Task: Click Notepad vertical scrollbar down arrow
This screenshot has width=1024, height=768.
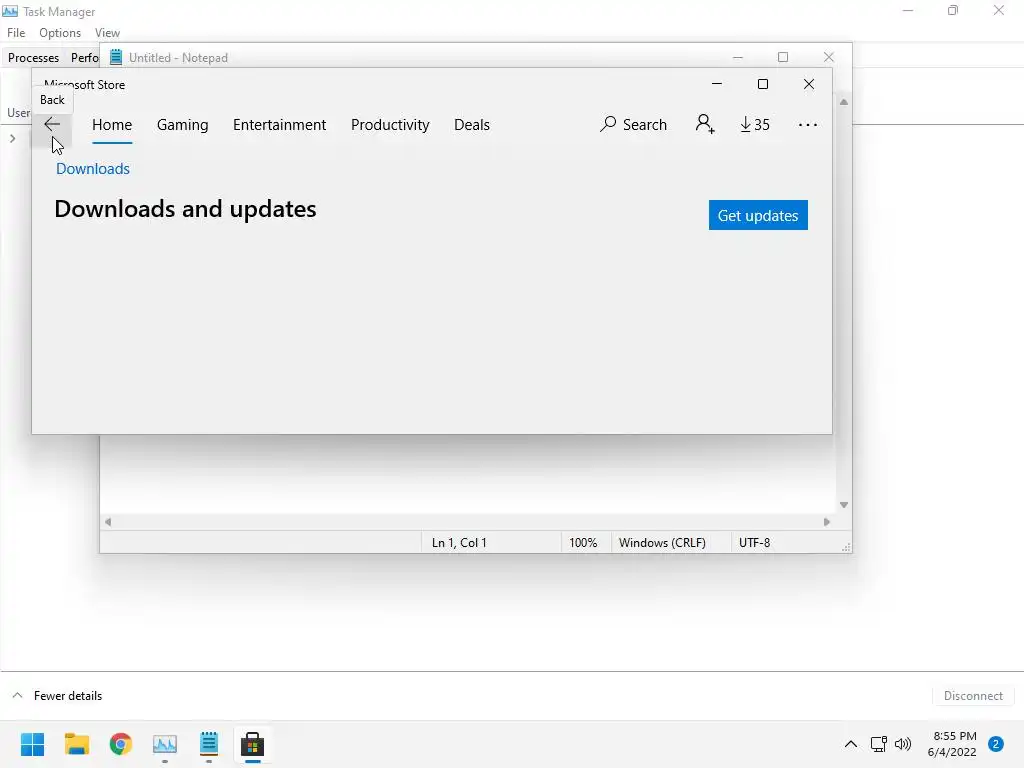Action: [844, 505]
